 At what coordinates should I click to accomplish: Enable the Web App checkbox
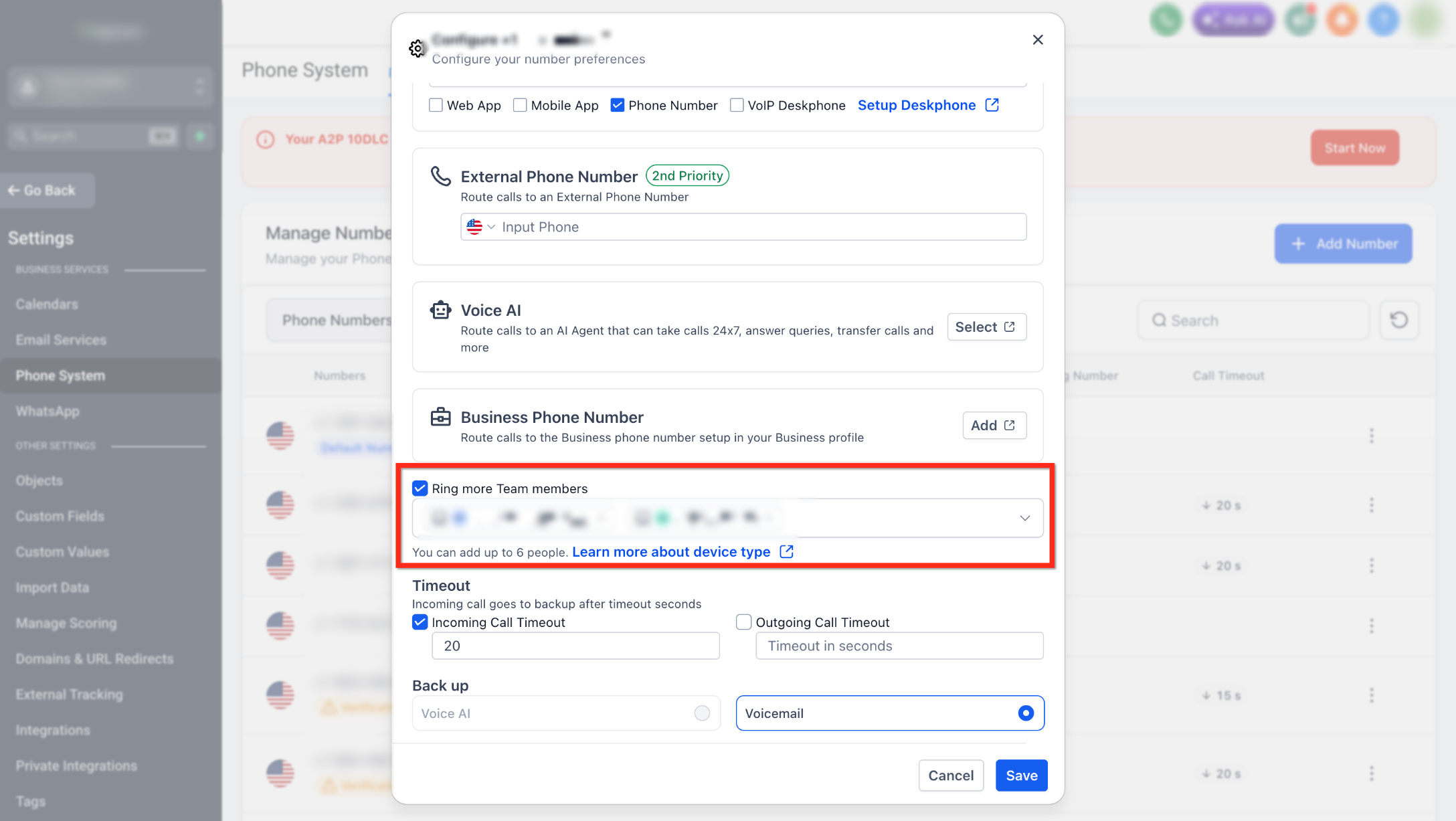(x=436, y=105)
